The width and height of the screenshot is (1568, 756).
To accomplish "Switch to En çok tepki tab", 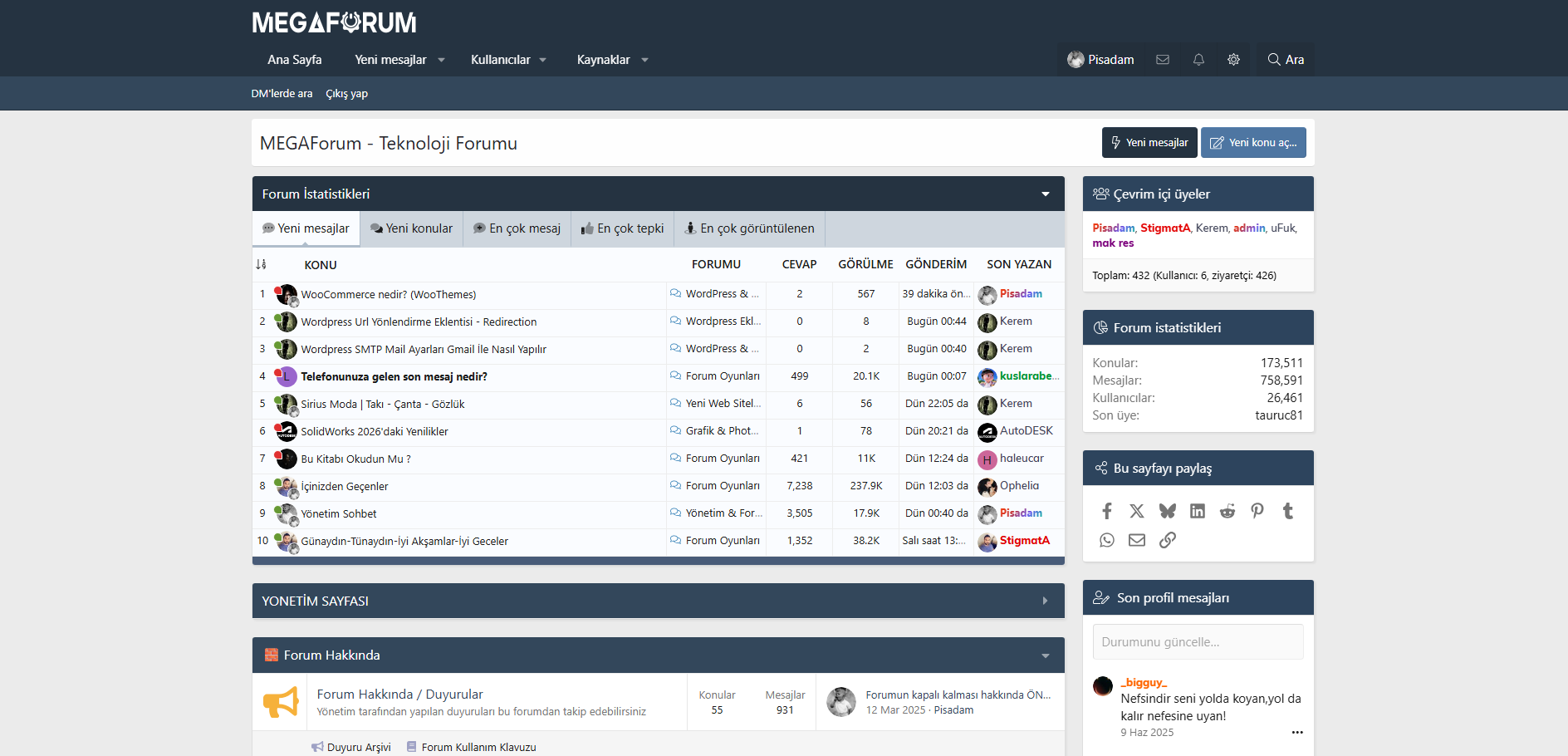I will [623, 228].
